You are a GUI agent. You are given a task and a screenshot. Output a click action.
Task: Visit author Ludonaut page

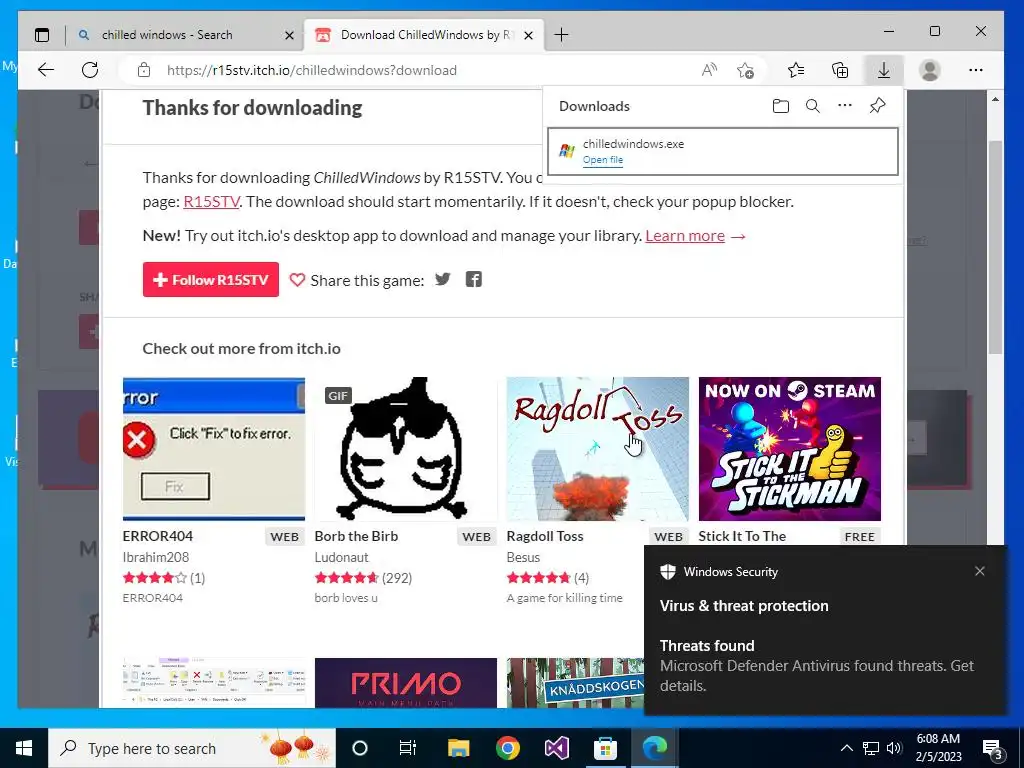click(341, 557)
